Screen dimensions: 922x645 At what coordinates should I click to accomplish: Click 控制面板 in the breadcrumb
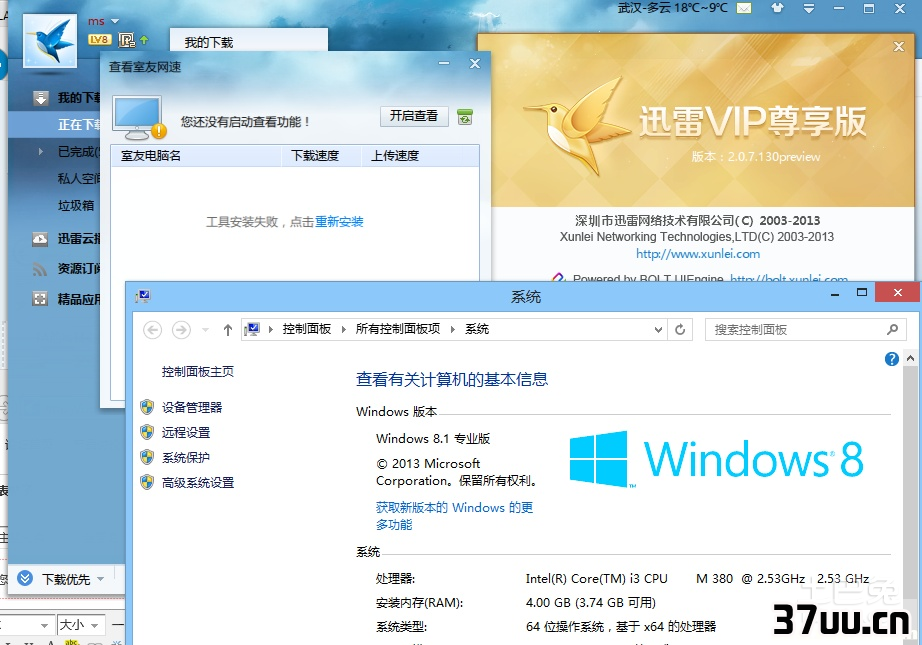click(x=306, y=329)
